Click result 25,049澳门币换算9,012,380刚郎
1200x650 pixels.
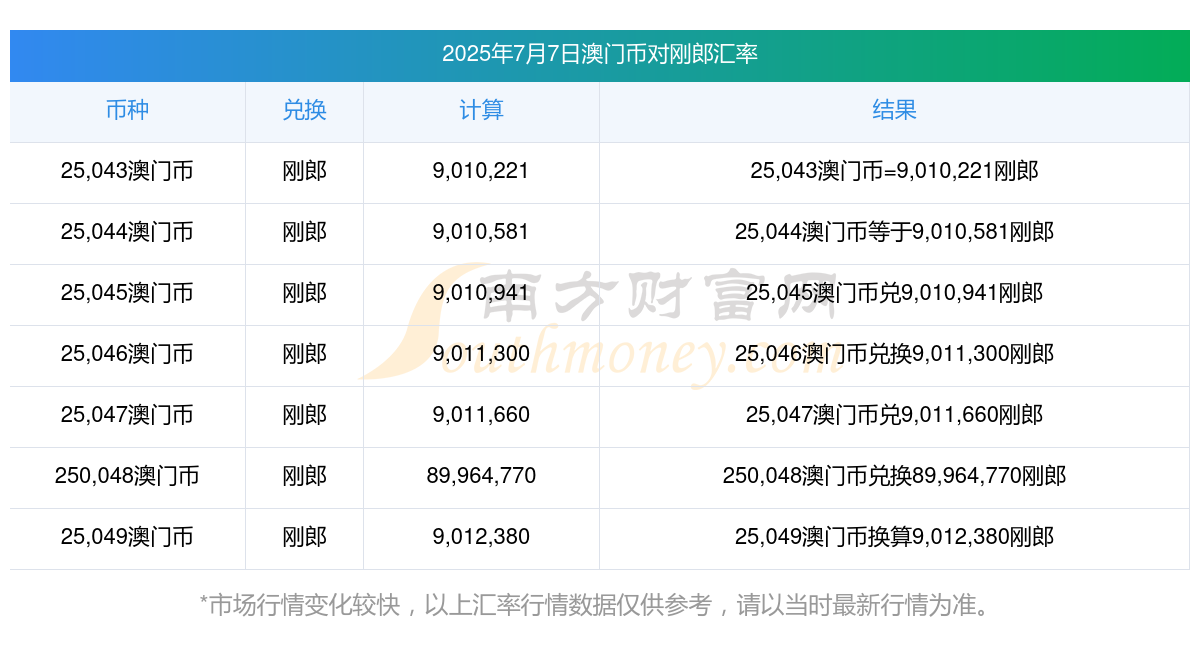click(x=894, y=537)
